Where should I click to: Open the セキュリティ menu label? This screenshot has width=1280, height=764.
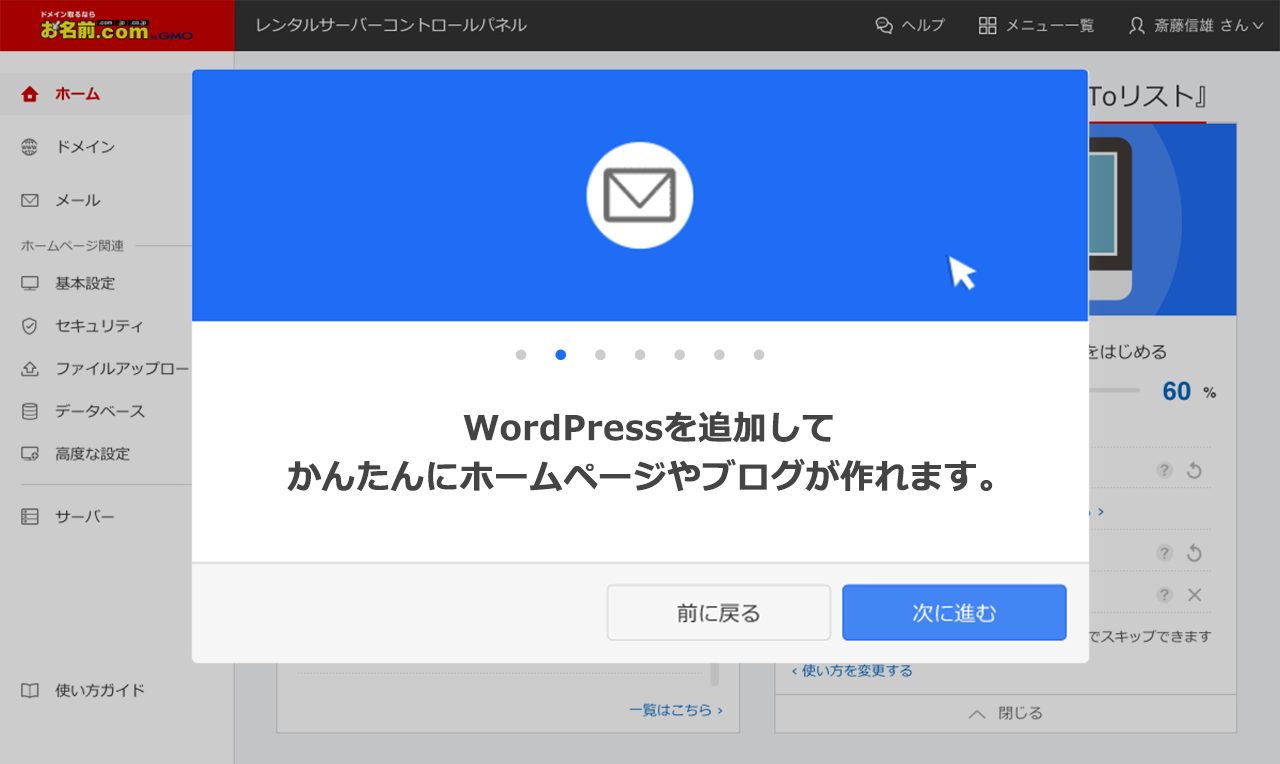[x=99, y=326]
